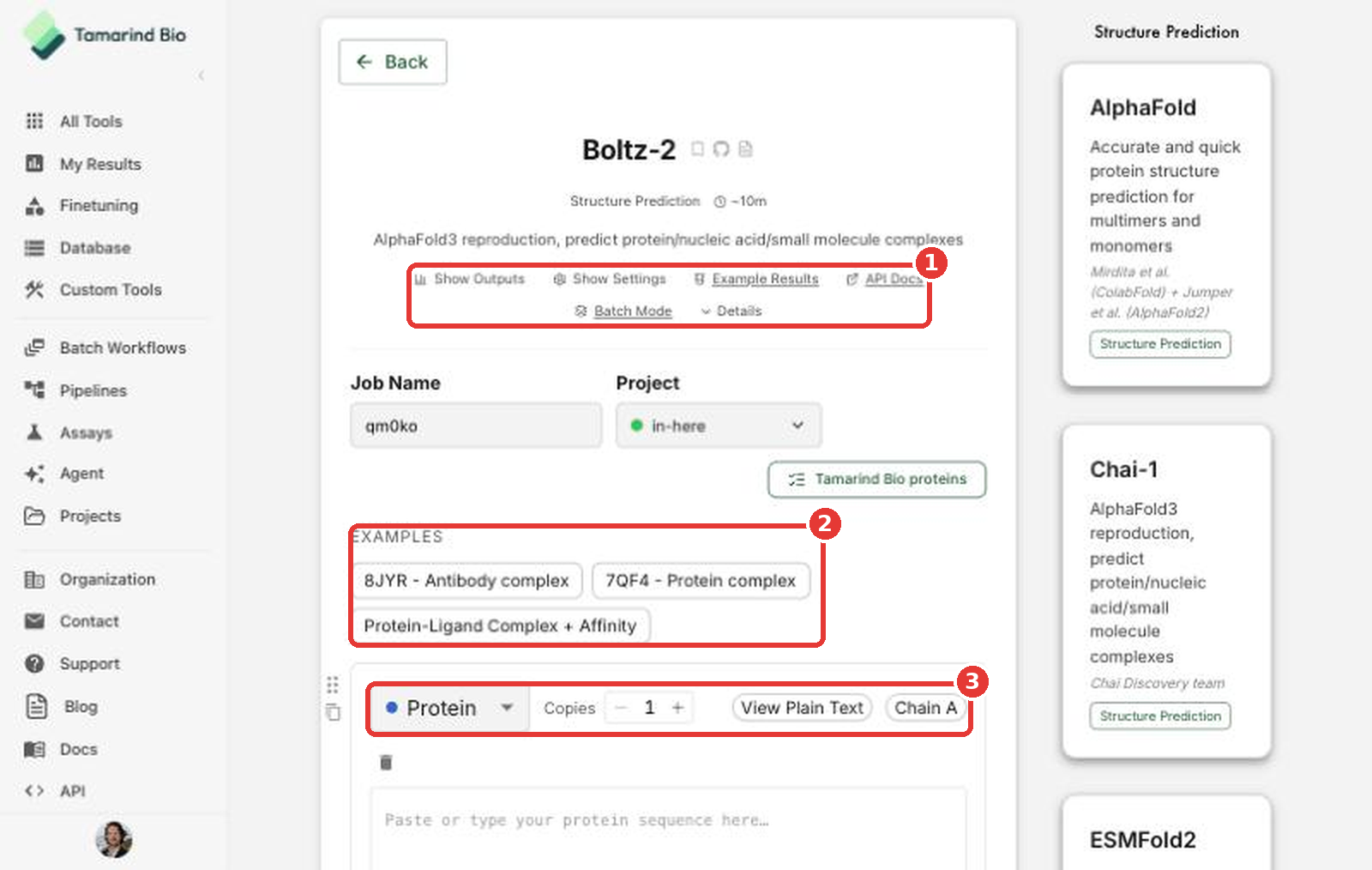1372x870 pixels.
Task: Duplicate the protein entry with copy icon
Action: pyautogui.click(x=334, y=712)
